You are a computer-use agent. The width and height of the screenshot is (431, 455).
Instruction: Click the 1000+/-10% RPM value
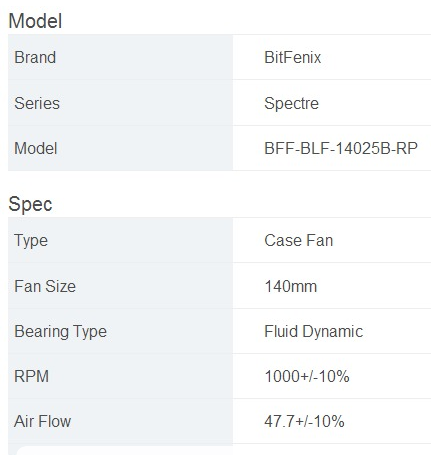[x=307, y=376]
